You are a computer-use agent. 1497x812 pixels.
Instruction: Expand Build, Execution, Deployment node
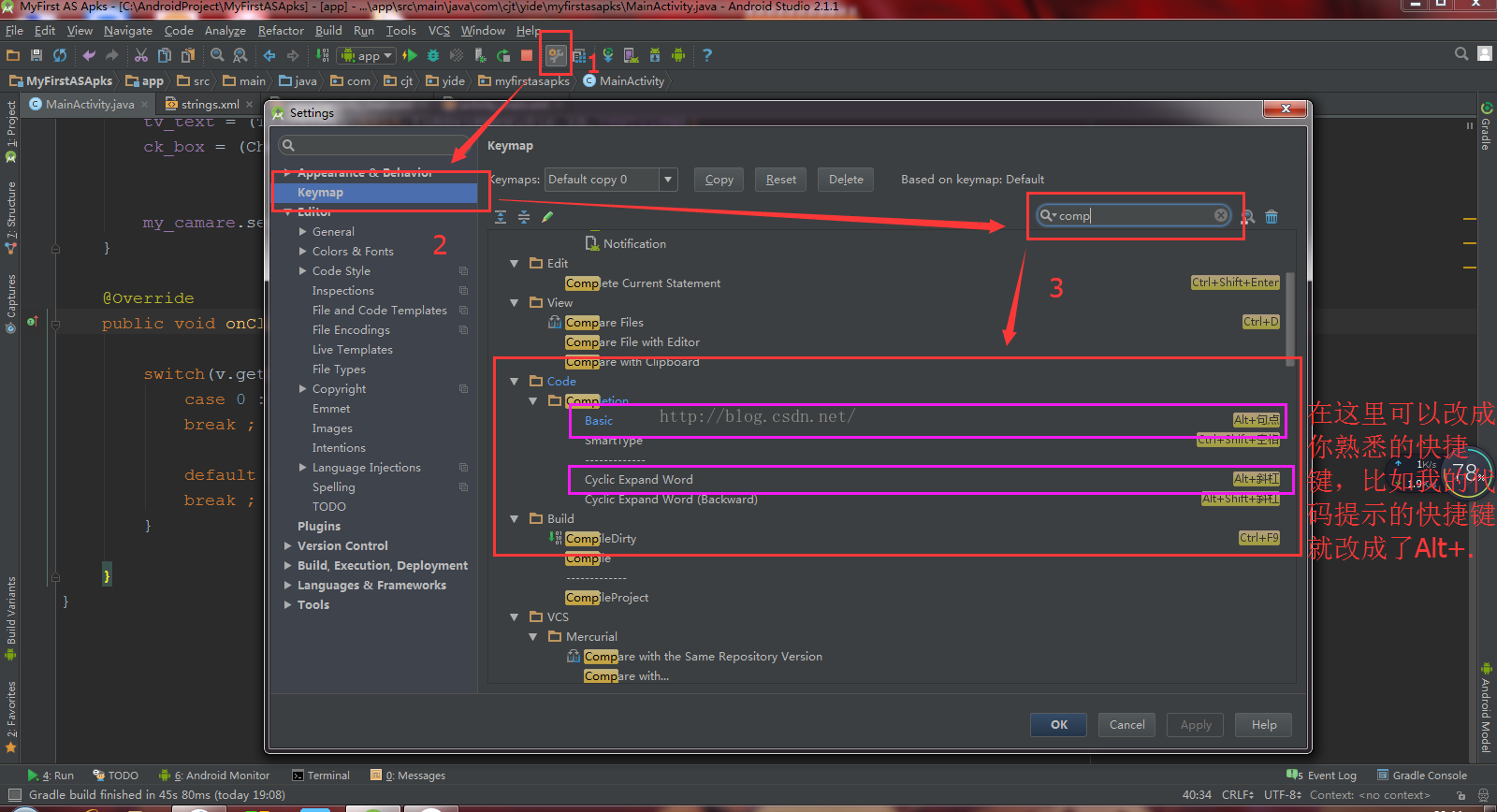tap(287, 565)
